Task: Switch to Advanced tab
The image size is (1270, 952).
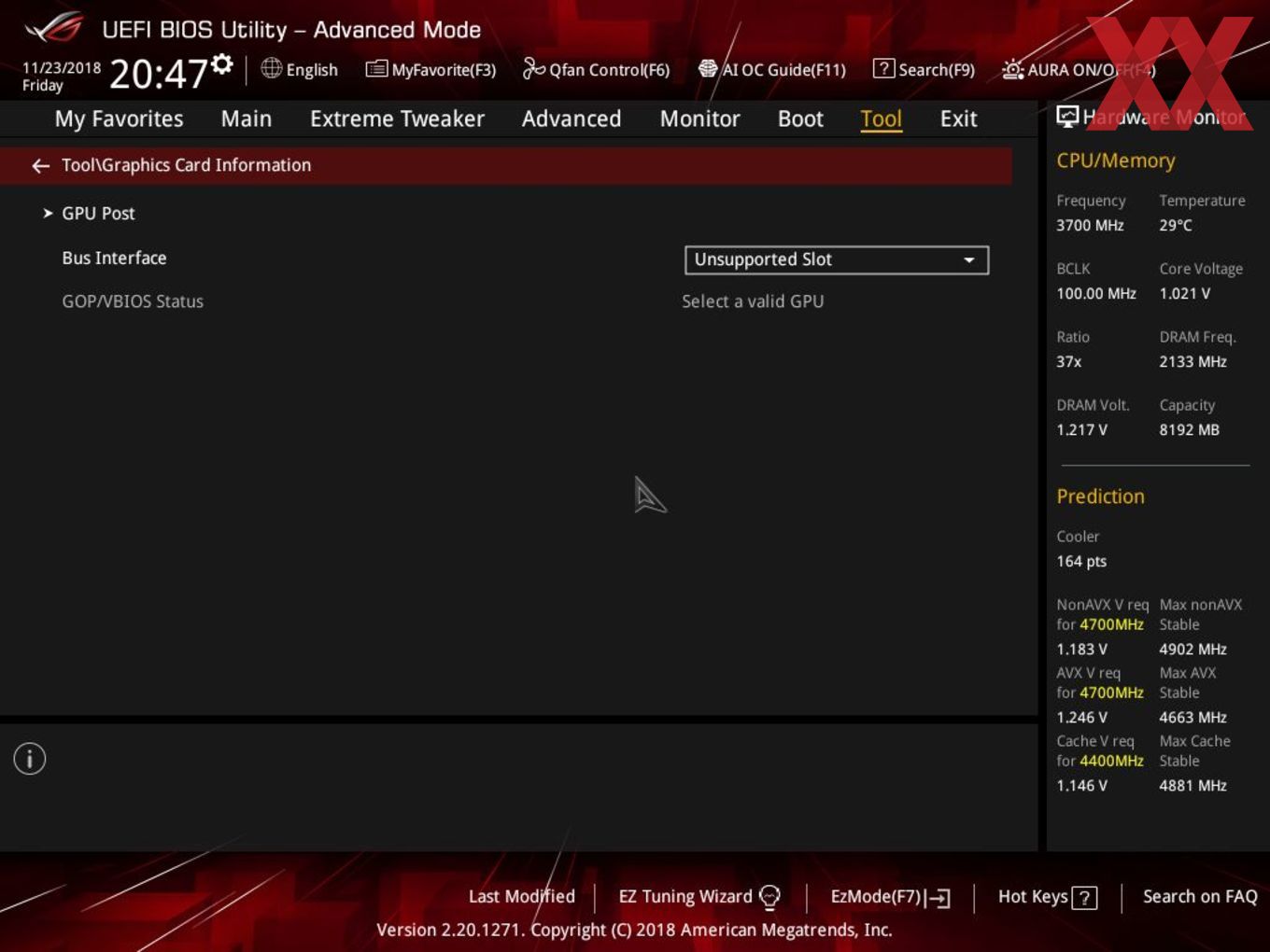Action: point(571,119)
